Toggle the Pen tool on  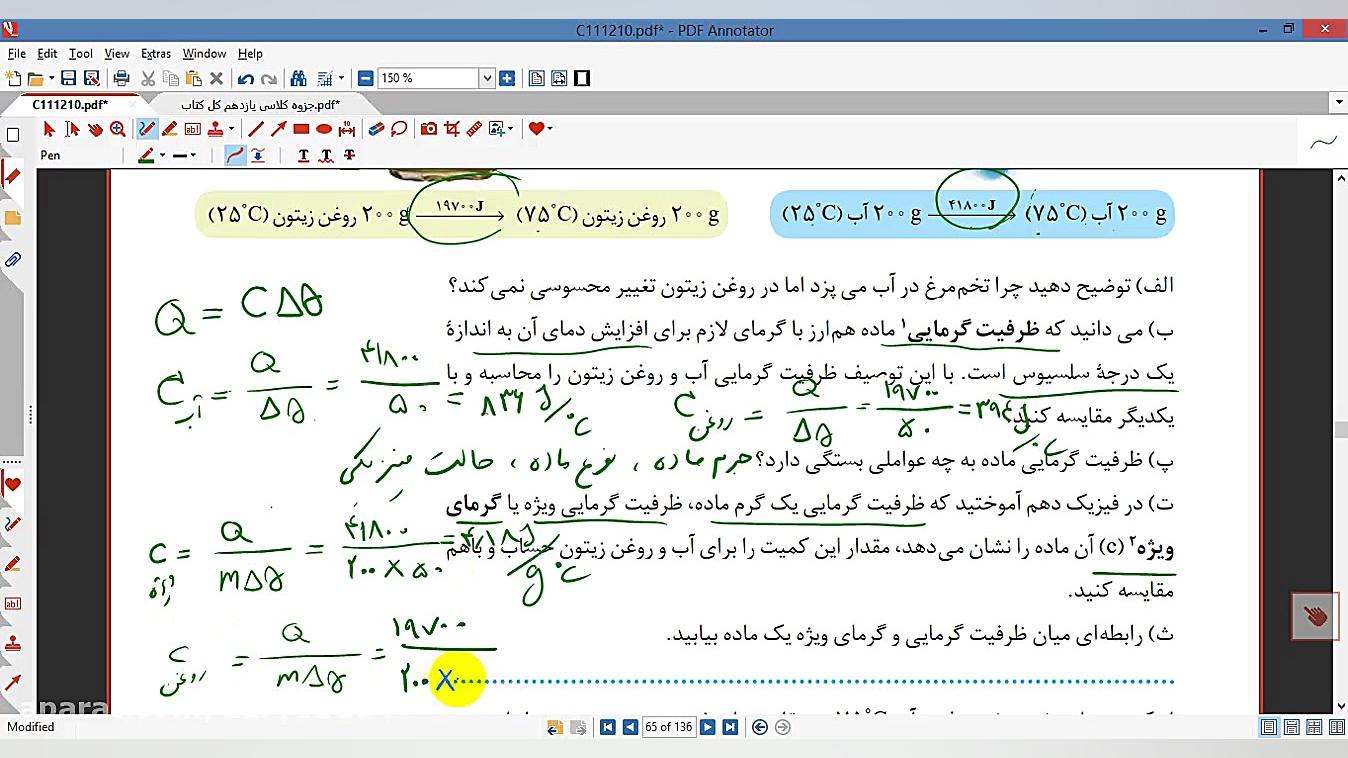pyautogui.click(x=147, y=129)
